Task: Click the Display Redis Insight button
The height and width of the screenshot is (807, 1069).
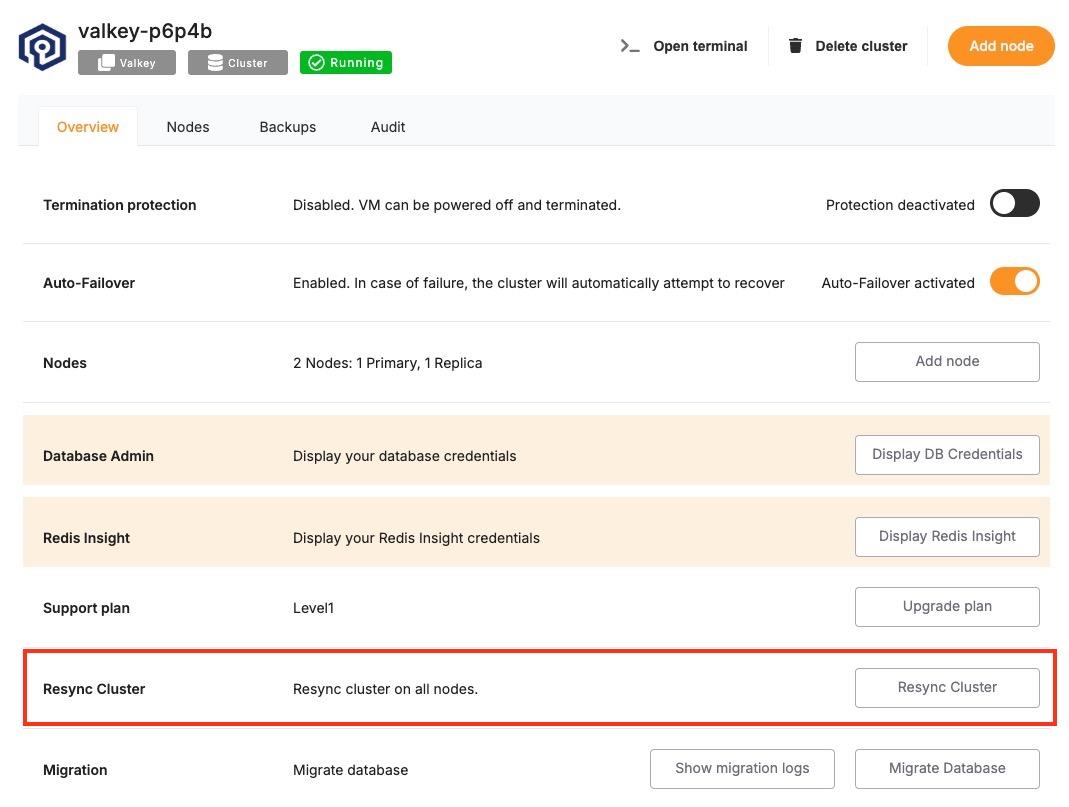Action: coord(947,536)
